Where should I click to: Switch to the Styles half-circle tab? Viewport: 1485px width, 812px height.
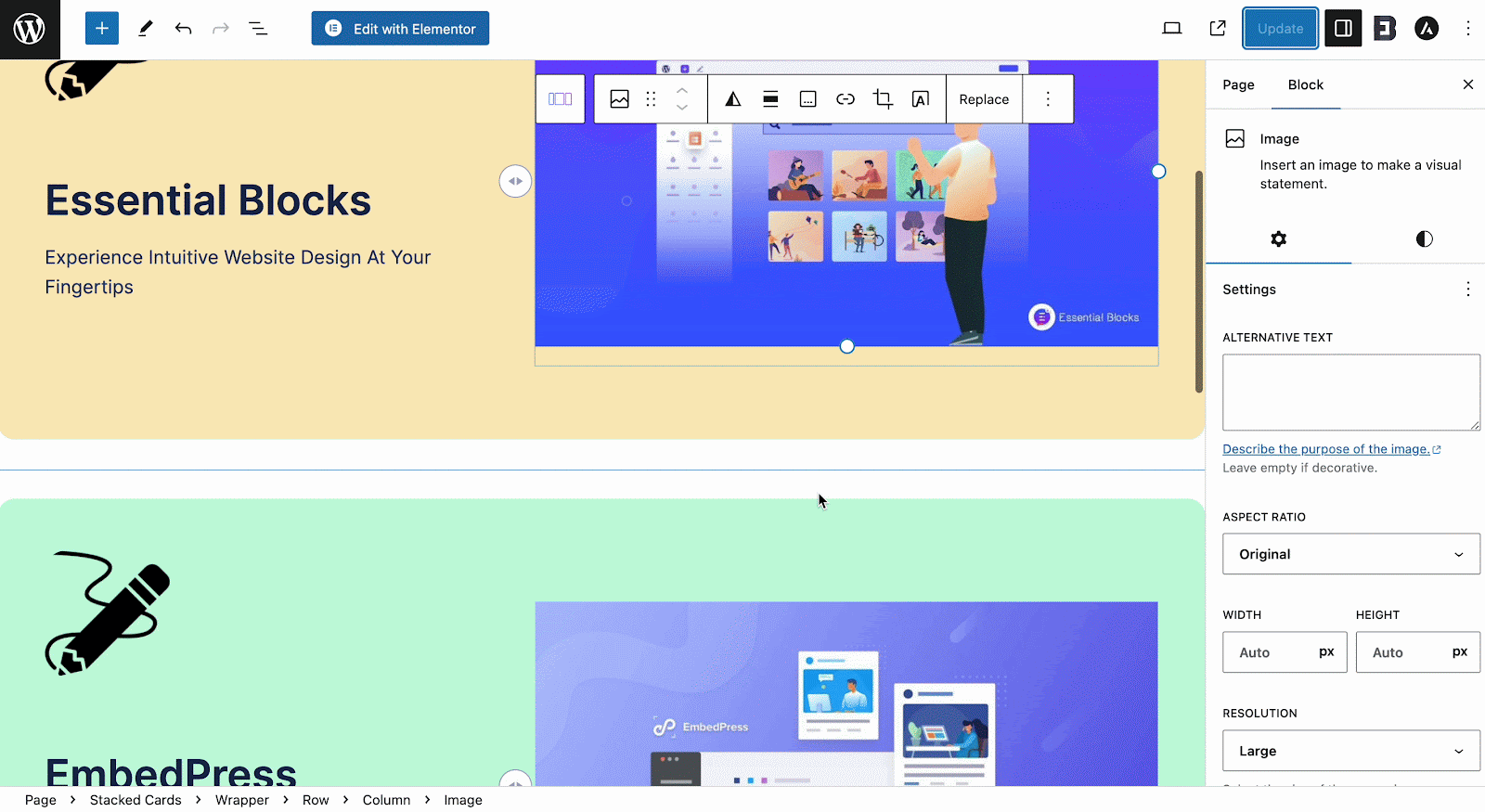pos(1424,239)
